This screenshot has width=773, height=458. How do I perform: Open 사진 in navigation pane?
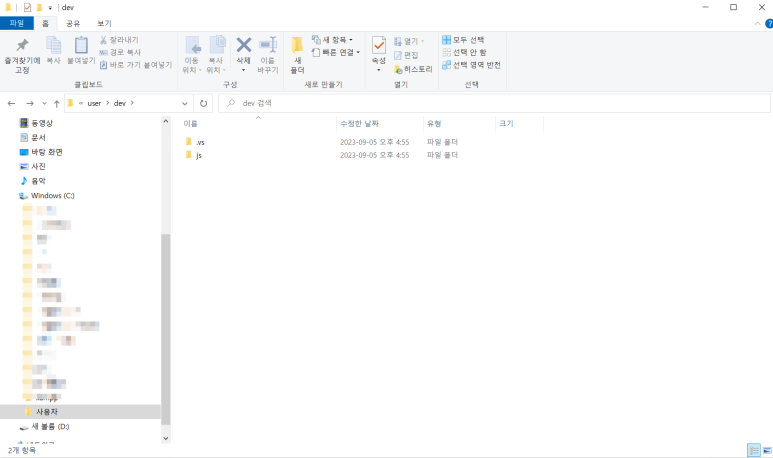pos(33,166)
